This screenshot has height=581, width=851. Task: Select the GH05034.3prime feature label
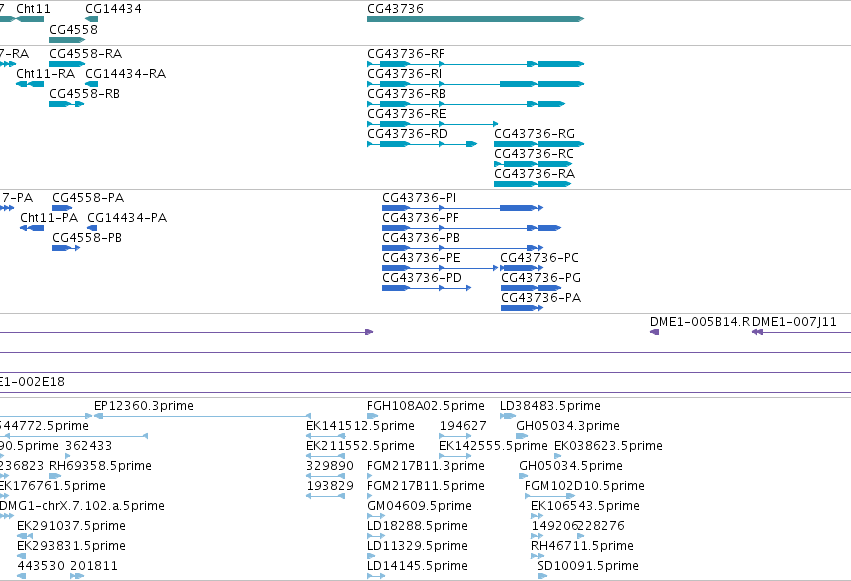click(x=568, y=426)
